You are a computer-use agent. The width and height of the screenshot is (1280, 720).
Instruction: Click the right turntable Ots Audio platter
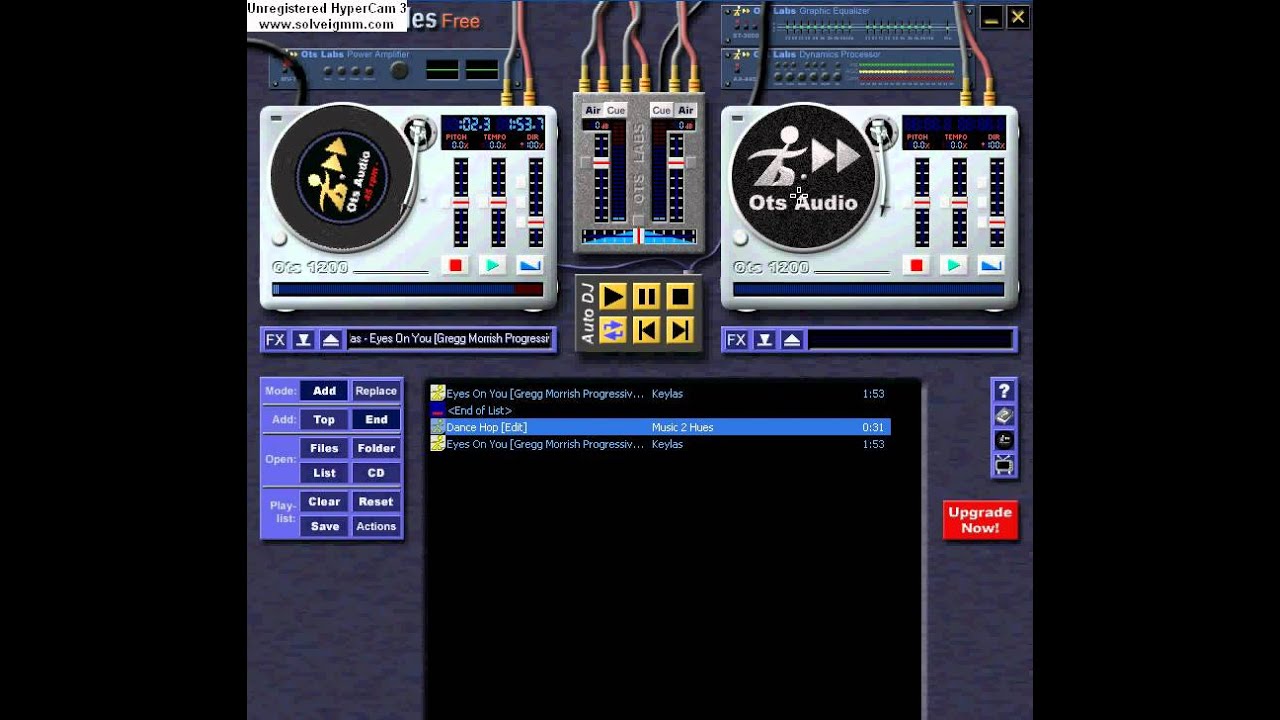(x=803, y=178)
